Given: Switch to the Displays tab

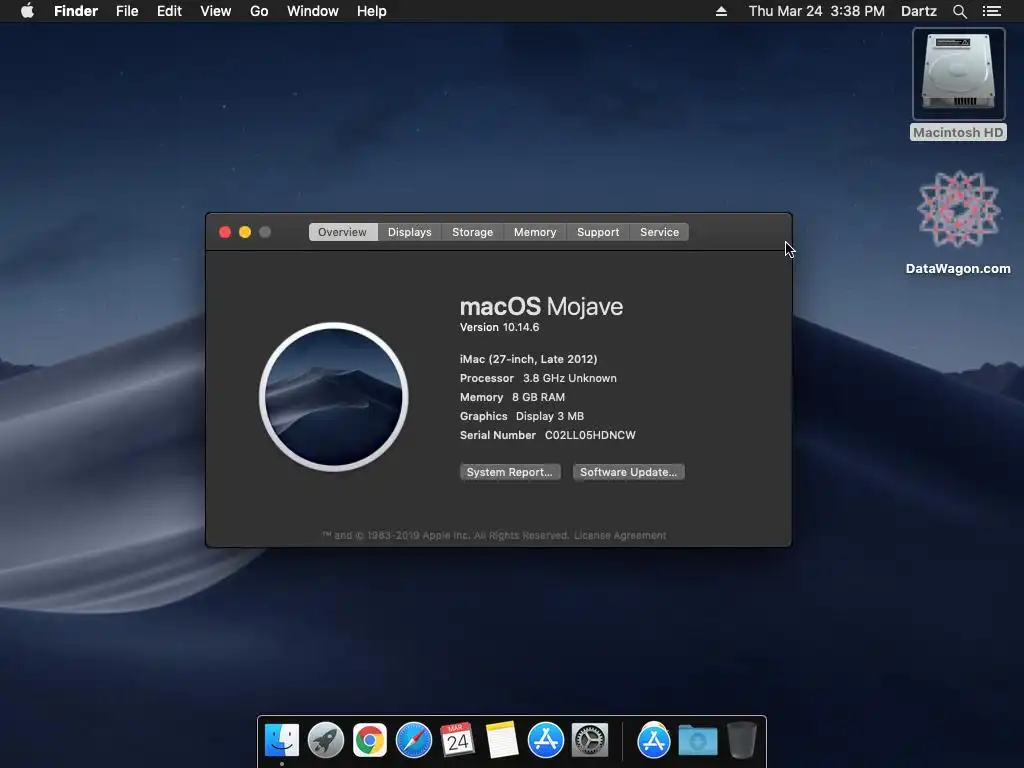Looking at the screenshot, I should click(x=409, y=232).
